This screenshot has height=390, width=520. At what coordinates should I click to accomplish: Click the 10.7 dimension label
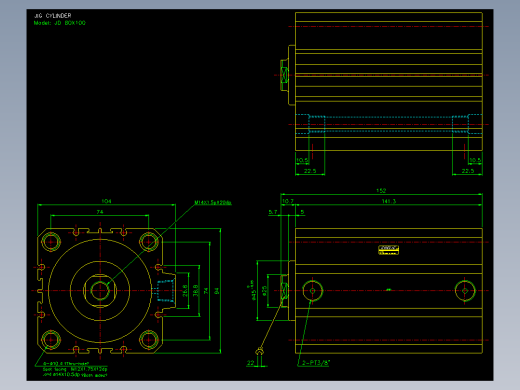(288, 201)
